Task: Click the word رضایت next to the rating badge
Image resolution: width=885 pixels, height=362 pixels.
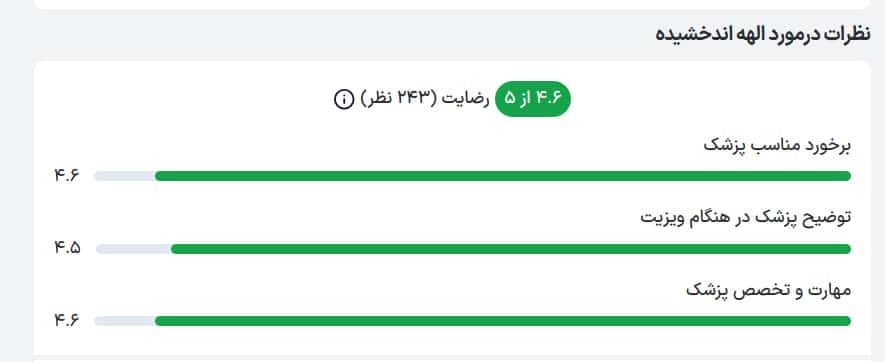Action: tap(465, 99)
